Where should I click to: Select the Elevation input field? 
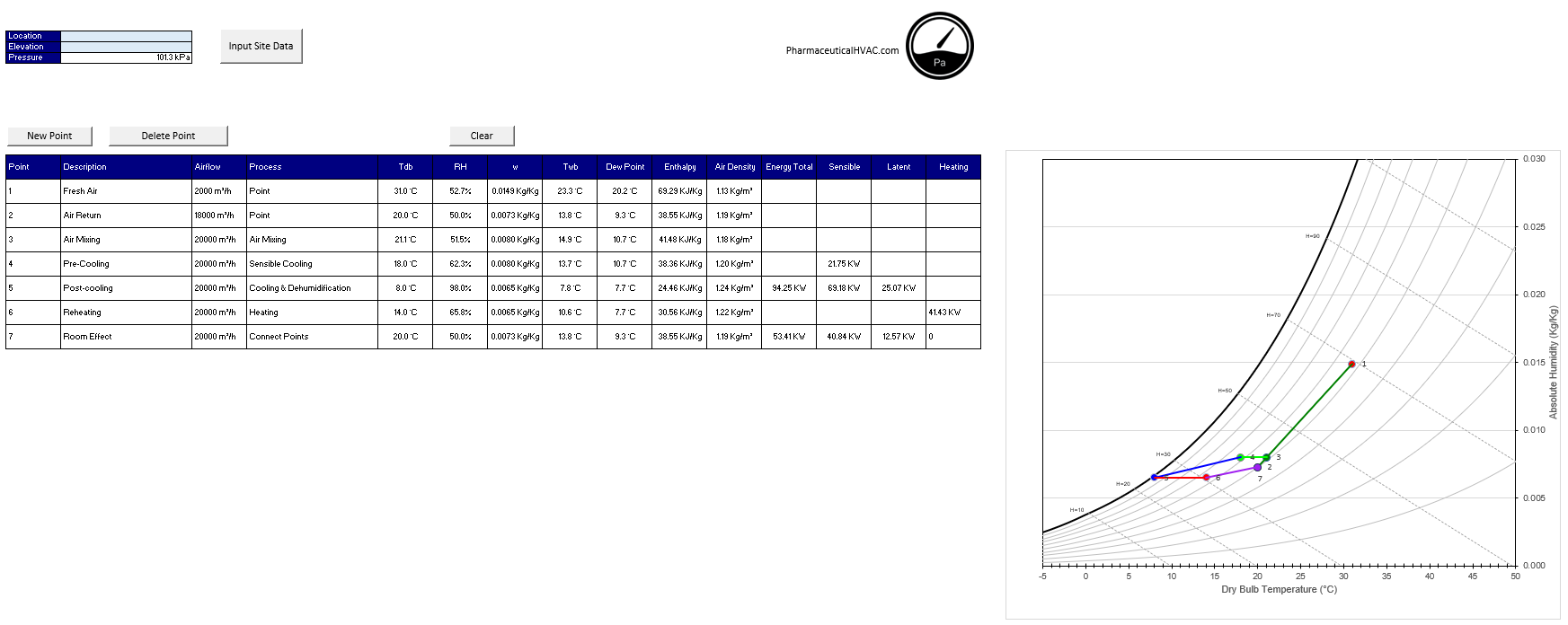[126, 47]
